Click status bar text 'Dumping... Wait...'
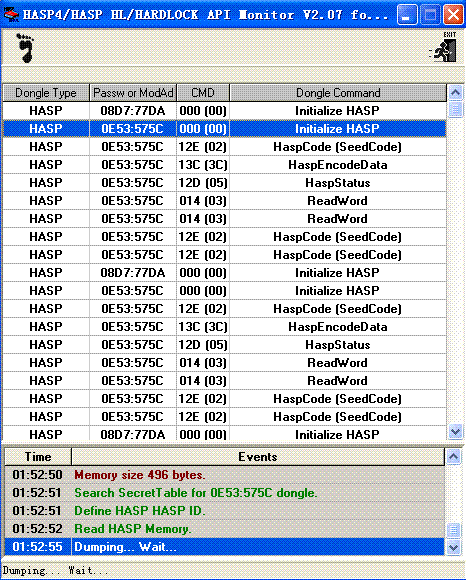This screenshot has width=466, height=580. pyautogui.click(x=55, y=570)
